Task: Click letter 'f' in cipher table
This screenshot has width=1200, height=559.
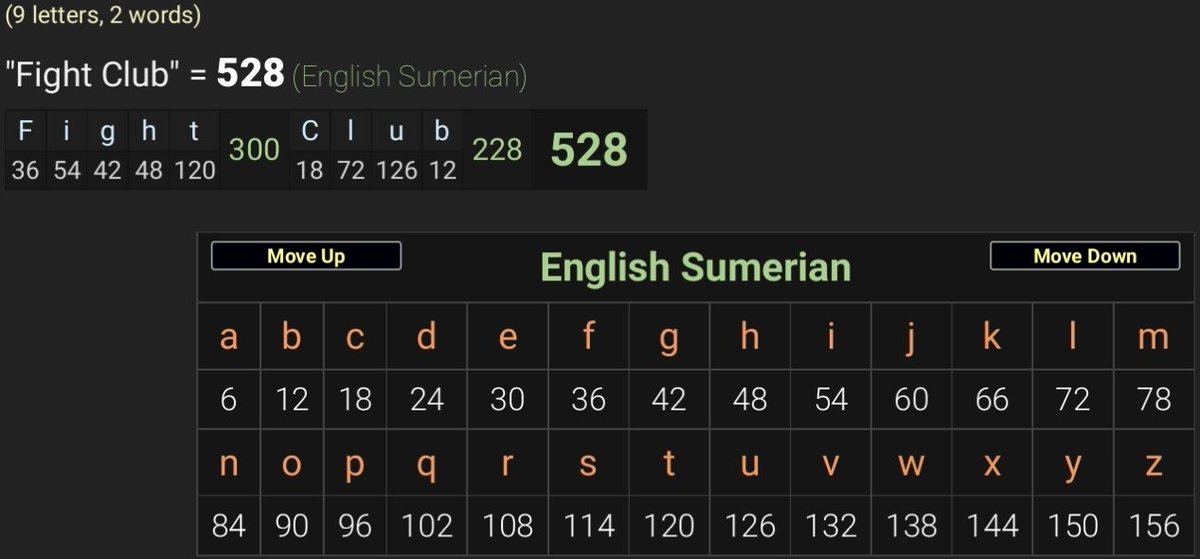Action: (588, 337)
